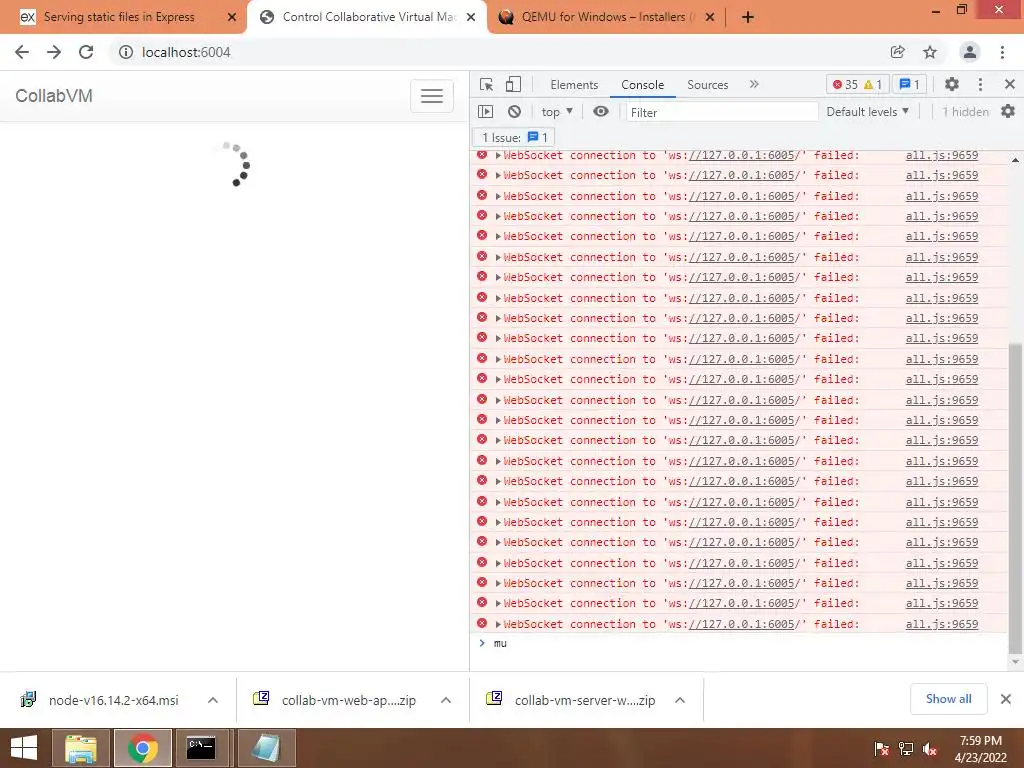Bookmark this tab with the star
The height and width of the screenshot is (768, 1024).
(x=930, y=52)
